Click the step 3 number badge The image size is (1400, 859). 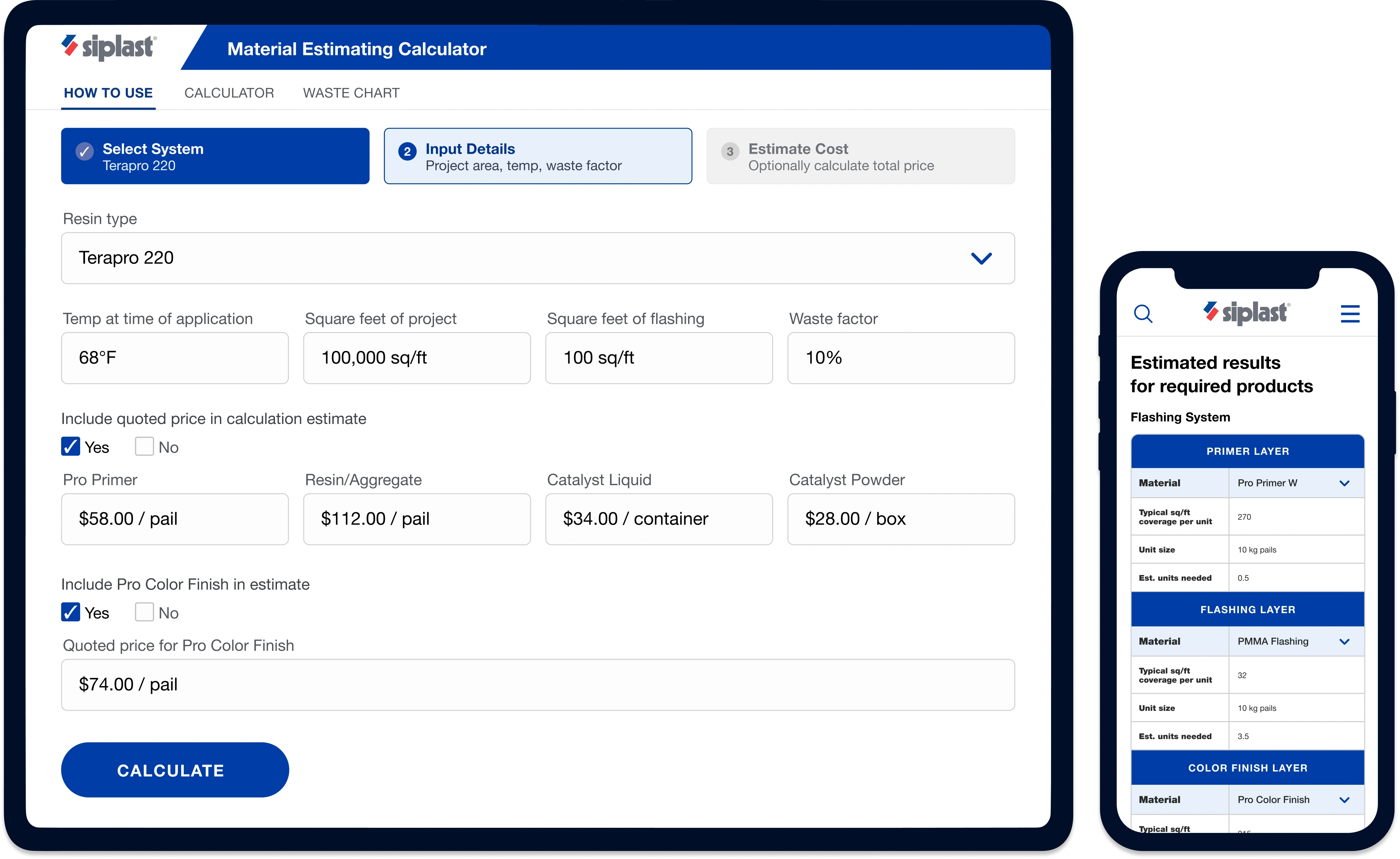coord(730,151)
